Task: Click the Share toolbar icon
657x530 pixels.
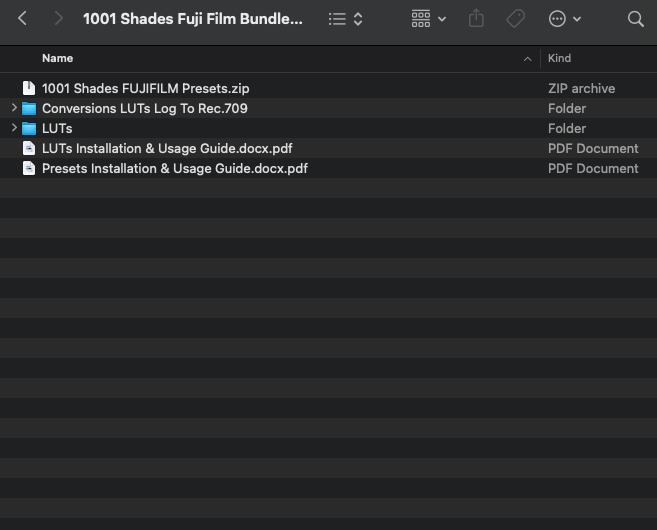Action: point(476,19)
